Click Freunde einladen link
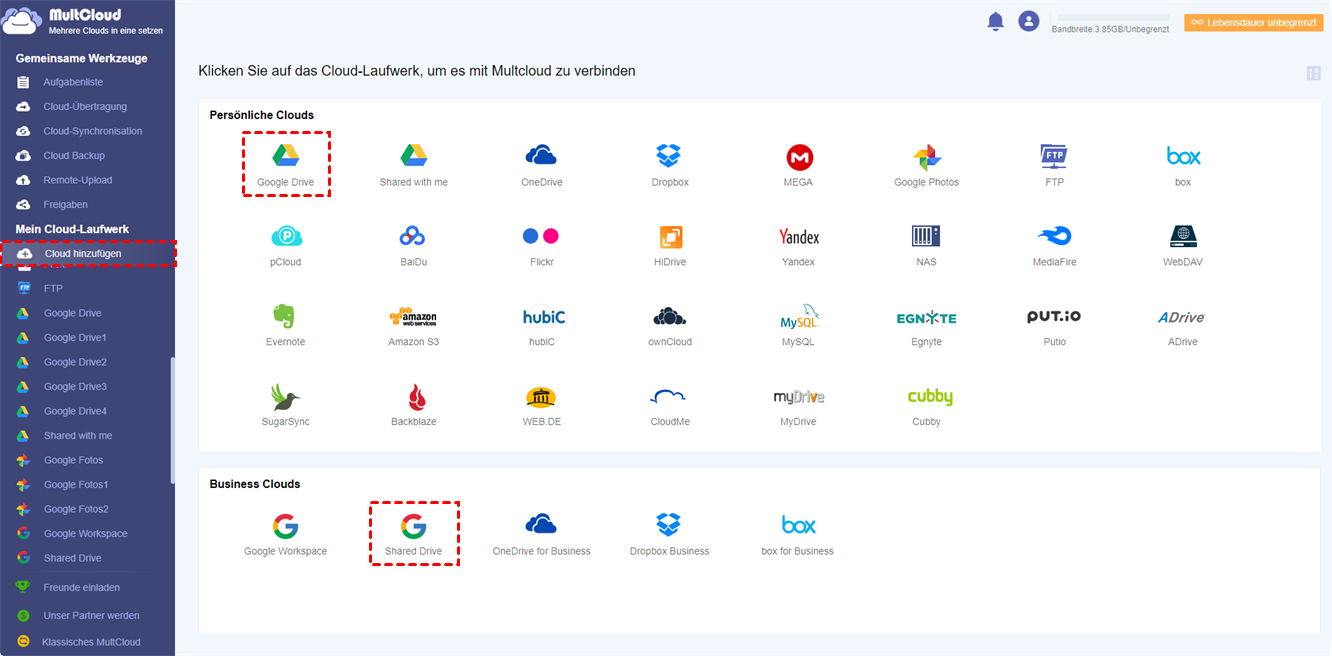The height and width of the screenshot is (656, 1332). click(82, 588)
